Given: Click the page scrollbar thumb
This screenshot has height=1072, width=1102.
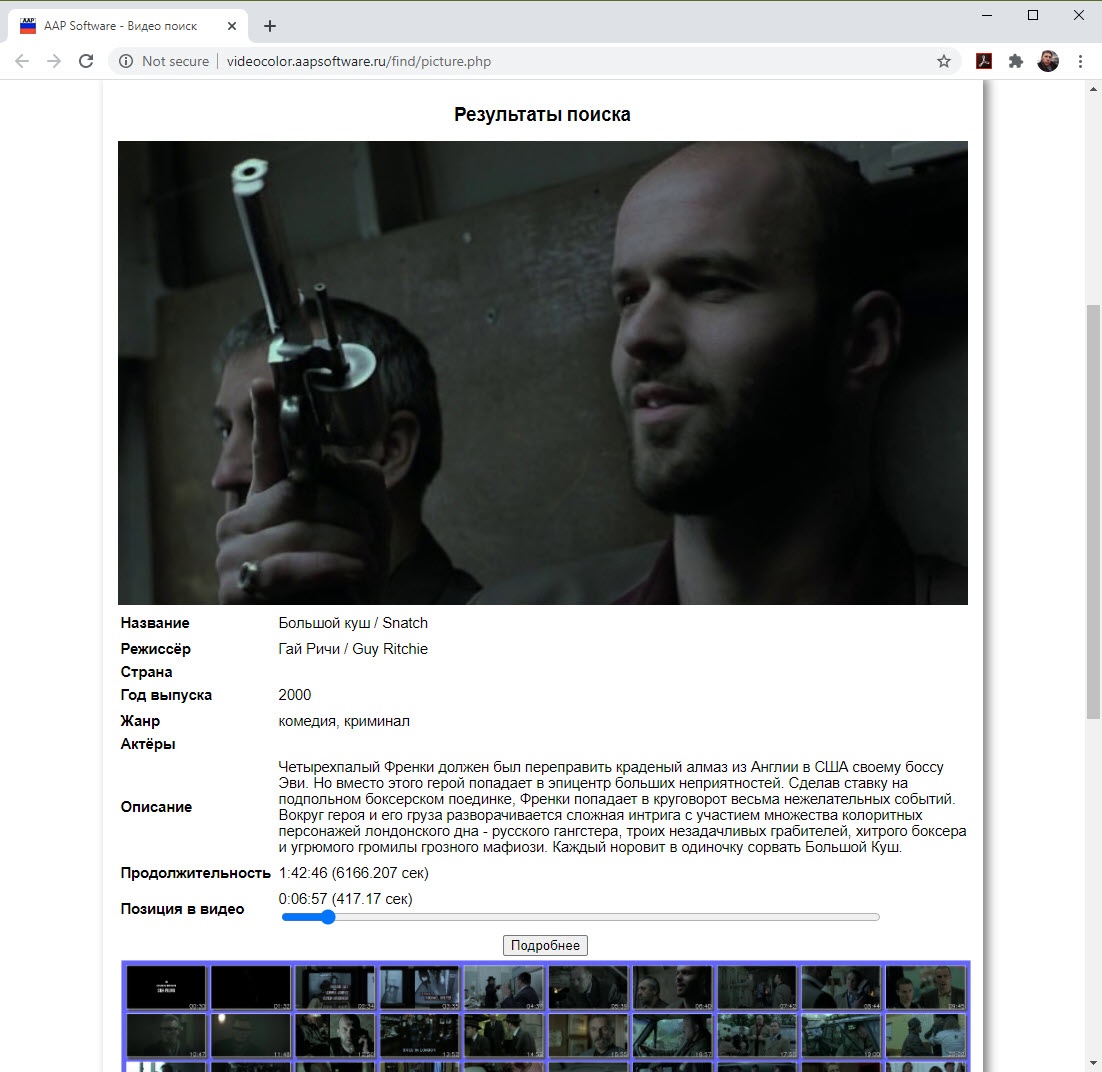Looking at the screenshot, I should pos(1093,511).
